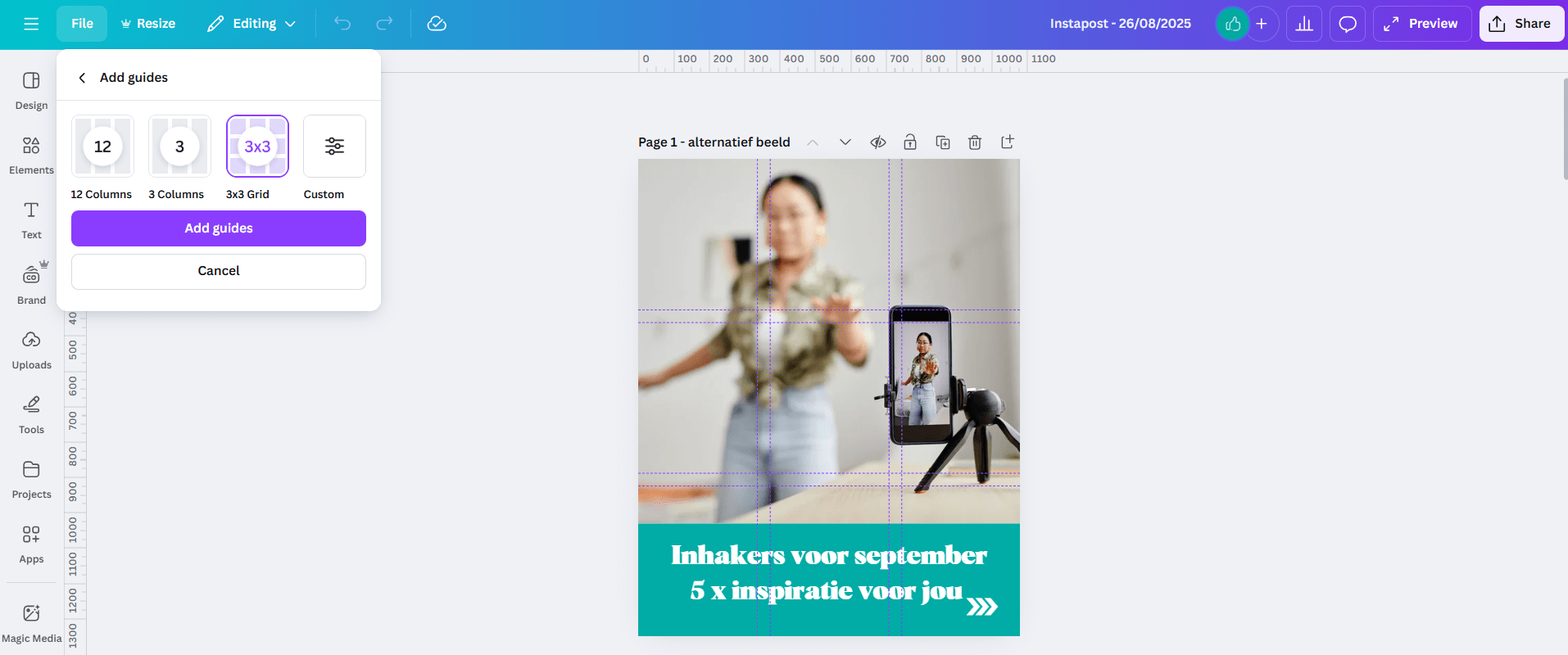Viewport: 1568px width, 655px height.
Task: Edit the page title 'alternatief beeld'
Action: coord(739,142)
